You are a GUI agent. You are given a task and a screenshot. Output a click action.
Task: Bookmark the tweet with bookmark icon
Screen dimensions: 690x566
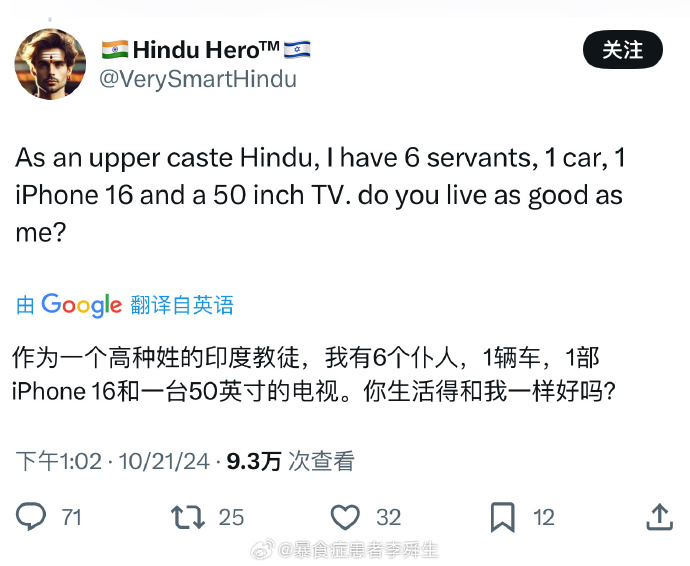pyautogui.click(x=503, y=517)
